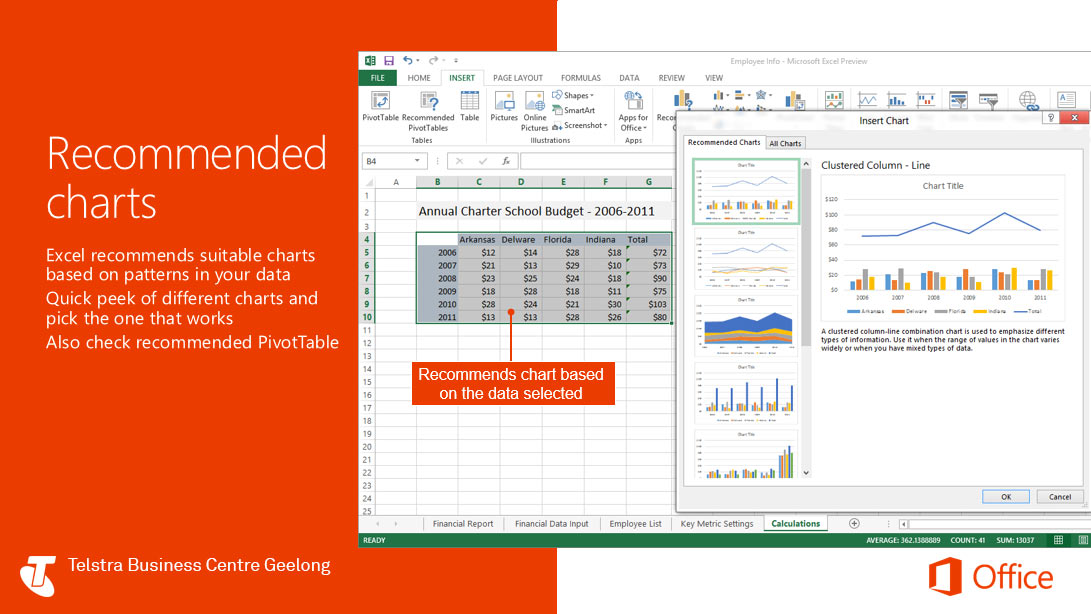This screenshot has width=1091, height=614.
Task: Select the stacked area chart thumbnail
Action: point(746,325)
